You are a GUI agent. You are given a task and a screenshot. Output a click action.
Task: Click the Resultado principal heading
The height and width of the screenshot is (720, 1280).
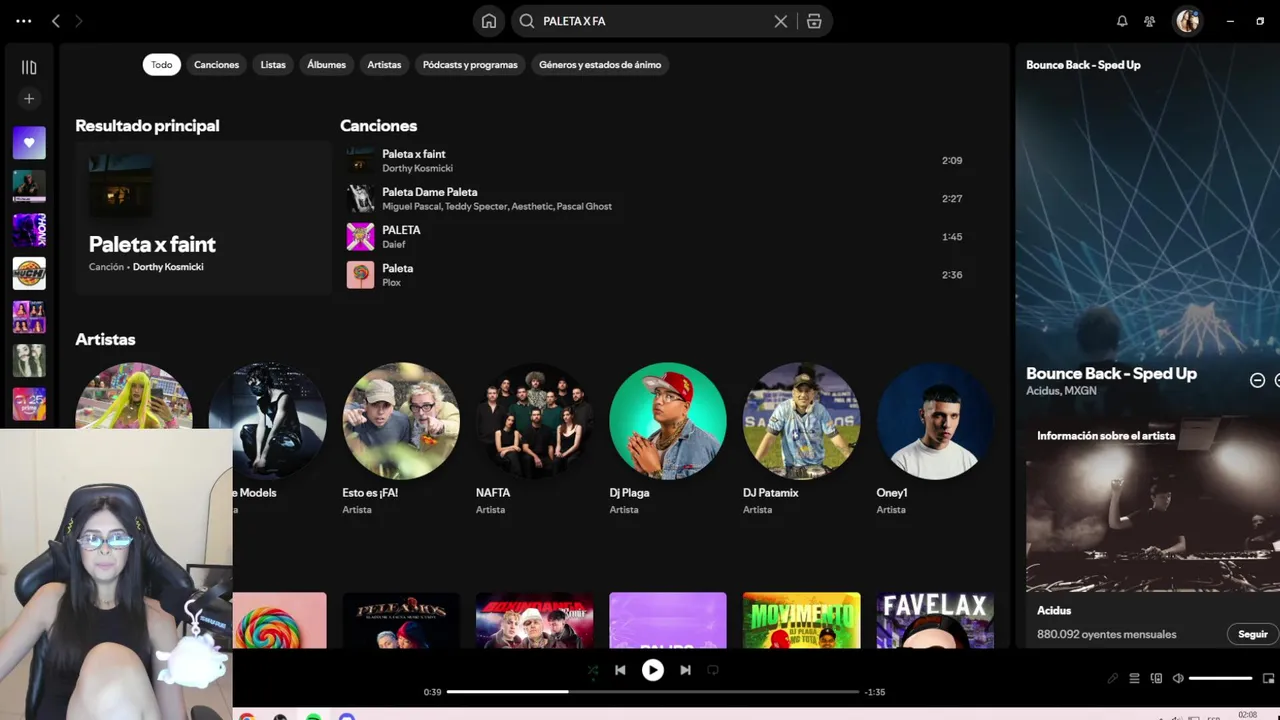click(147, 125)
